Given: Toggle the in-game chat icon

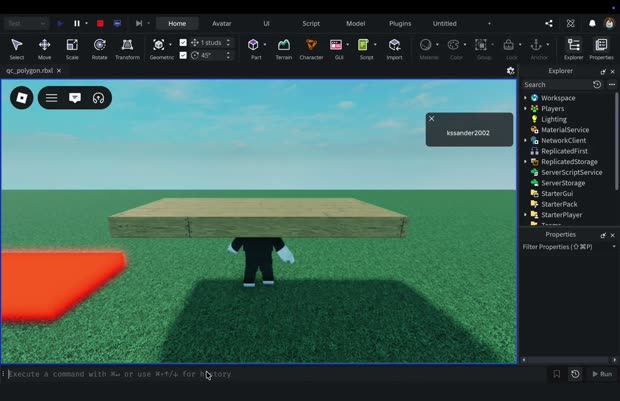Looking at the screenshot, I should tap(75, 98).
